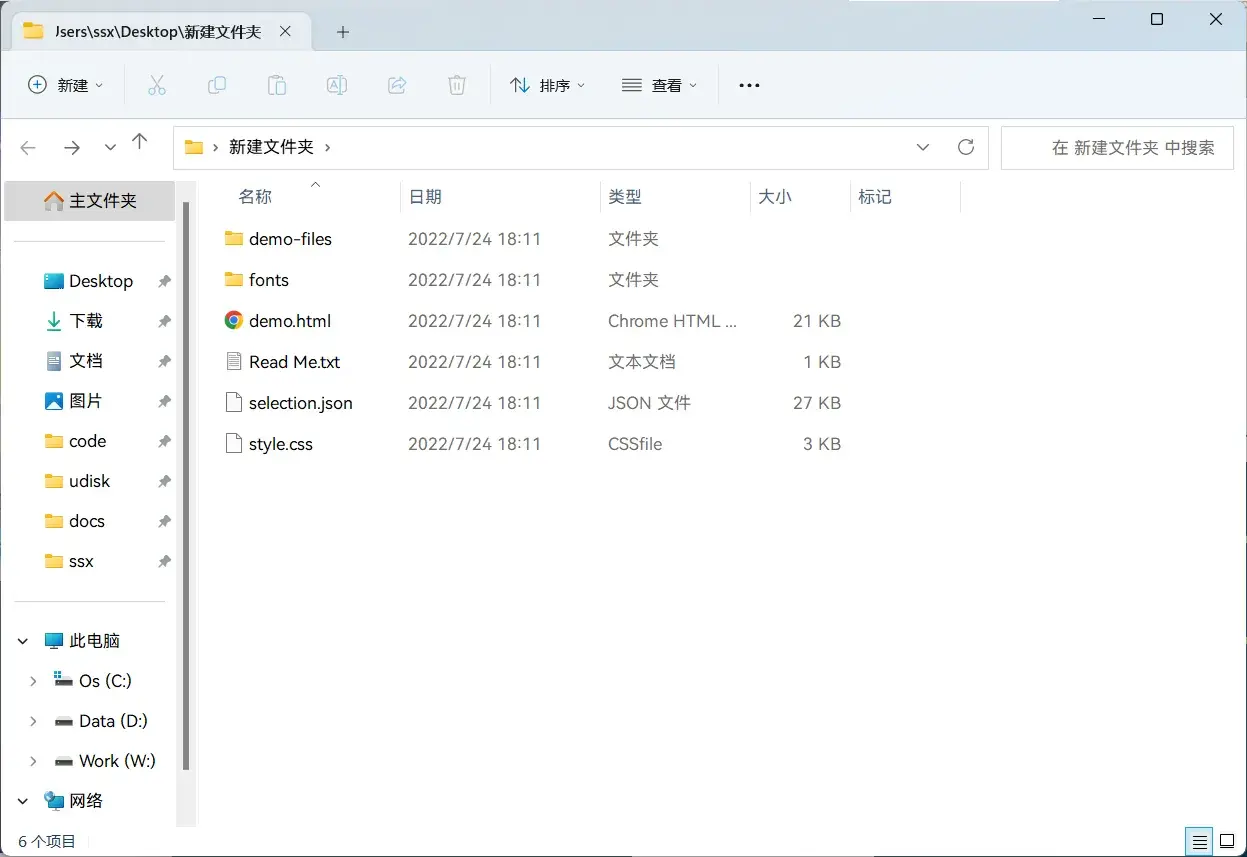Open the three-dot more options menu
This screenshot has width=1247, height=857.
(749, 86)
